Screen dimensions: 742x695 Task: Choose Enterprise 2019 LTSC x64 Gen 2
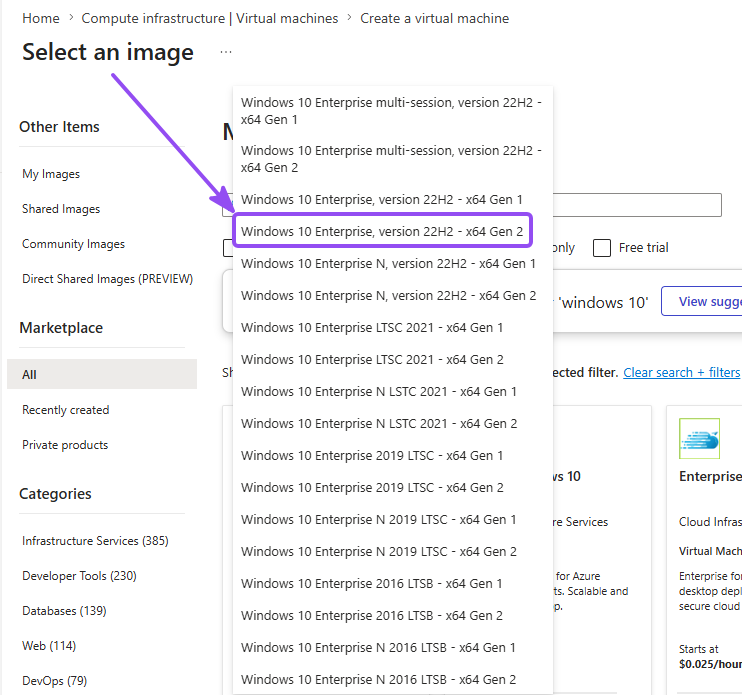pos(392,487)
